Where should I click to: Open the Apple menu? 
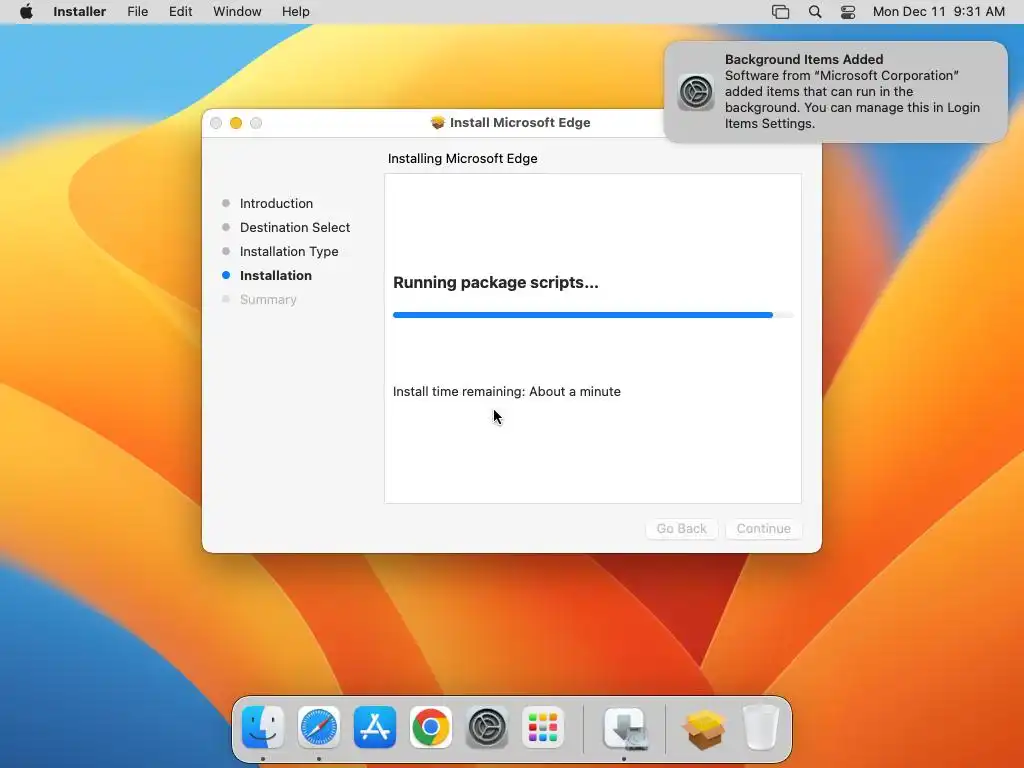tap(26, 12)
